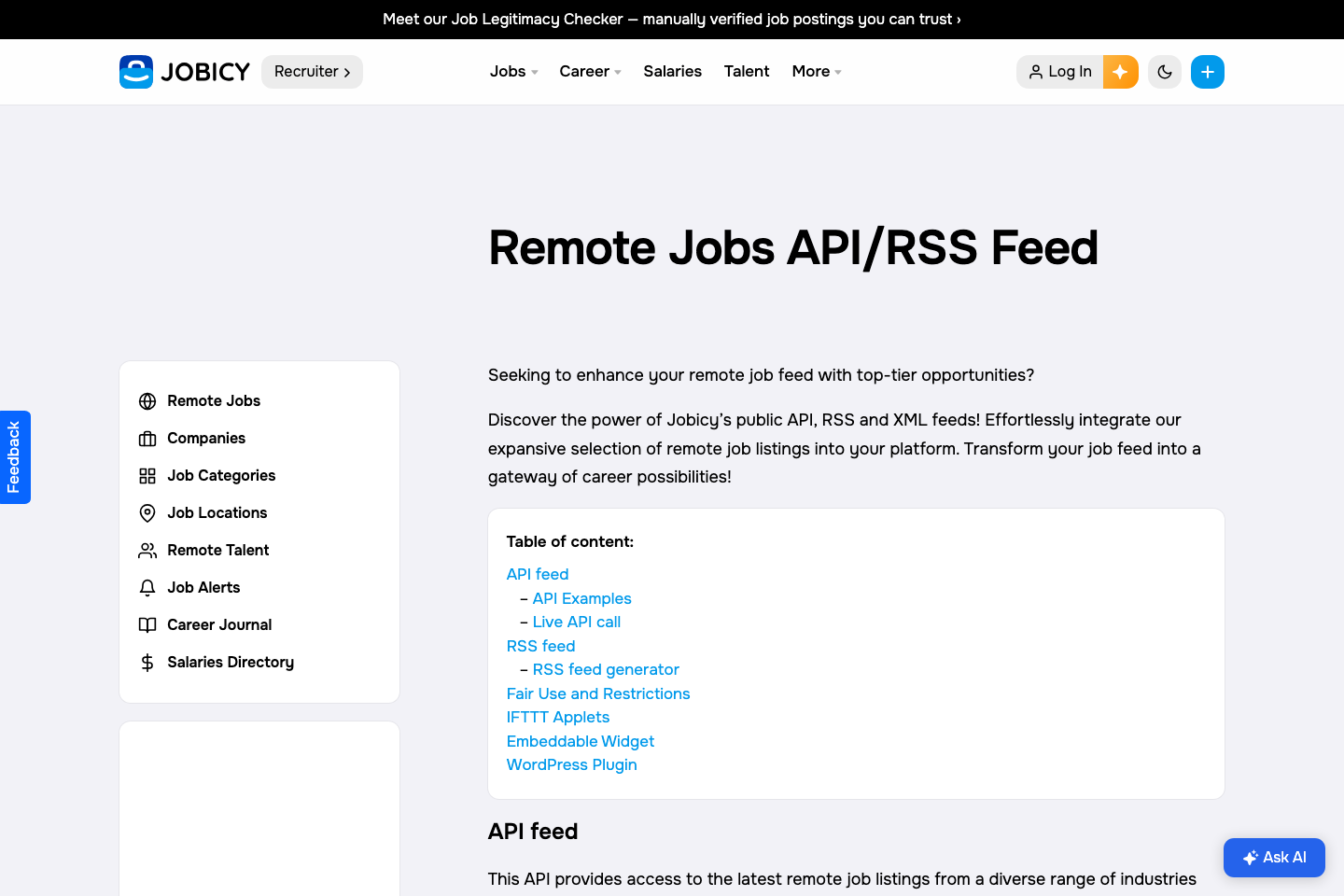The height and width of the screenshot is (896, 1344).
Task: Open the RSS feed generator link
Action: tap(605, 669)
